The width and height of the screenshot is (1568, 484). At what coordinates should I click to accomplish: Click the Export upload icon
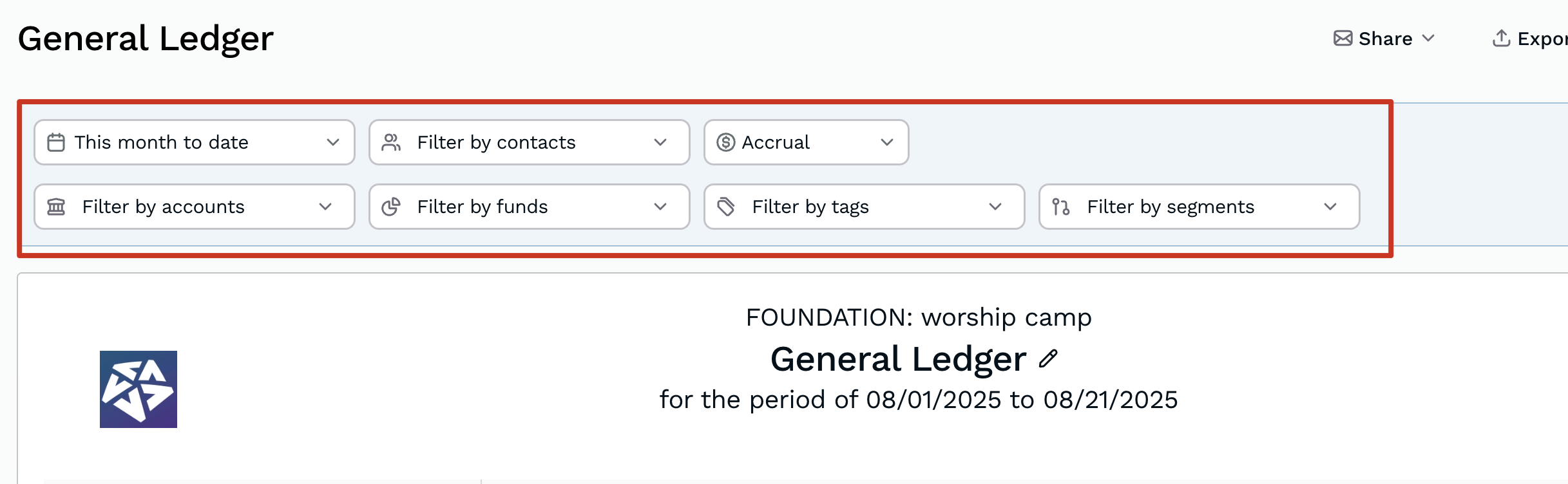(x=1501, y=39)
